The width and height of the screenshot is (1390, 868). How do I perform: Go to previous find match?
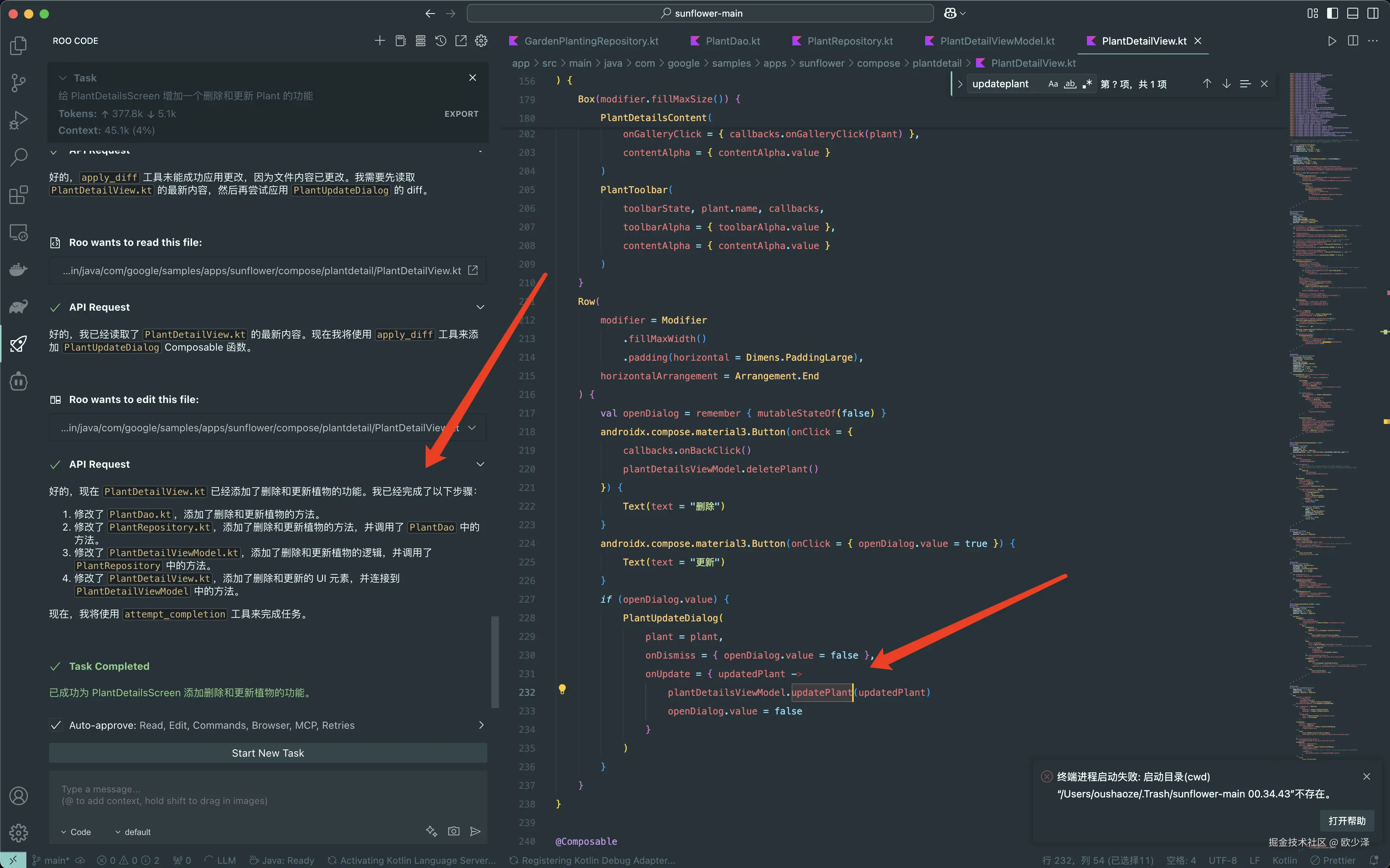tap(1207, 84)
